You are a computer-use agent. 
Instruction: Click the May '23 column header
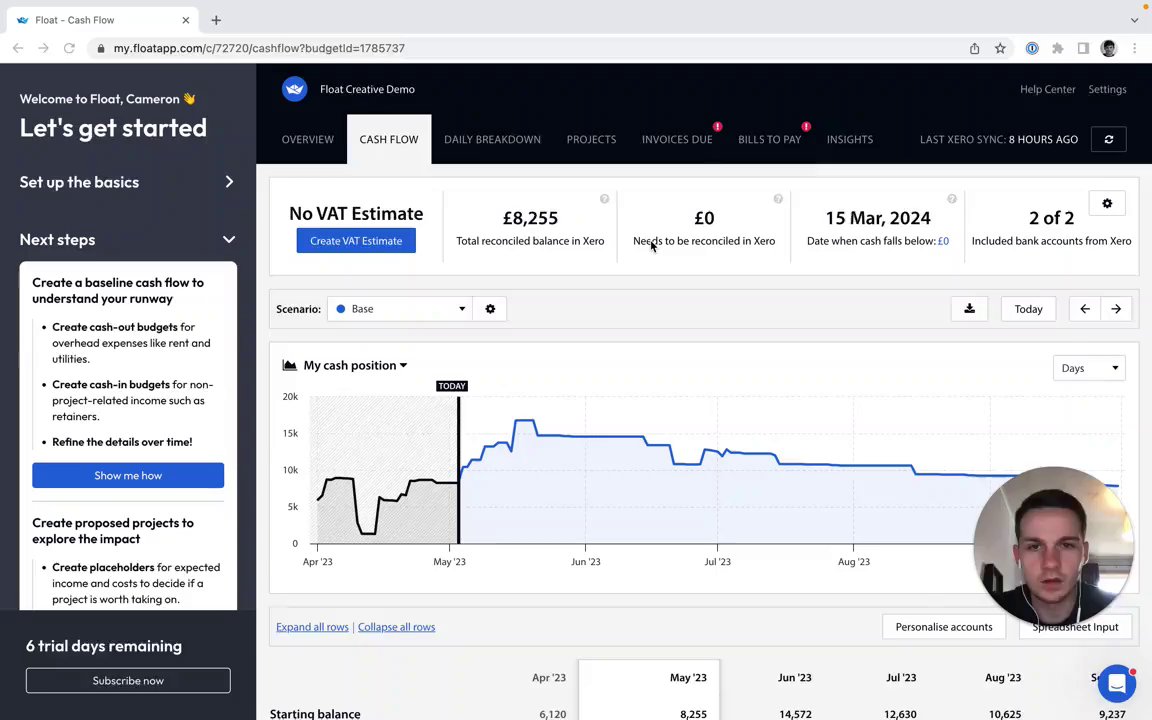tap(688, 677)
